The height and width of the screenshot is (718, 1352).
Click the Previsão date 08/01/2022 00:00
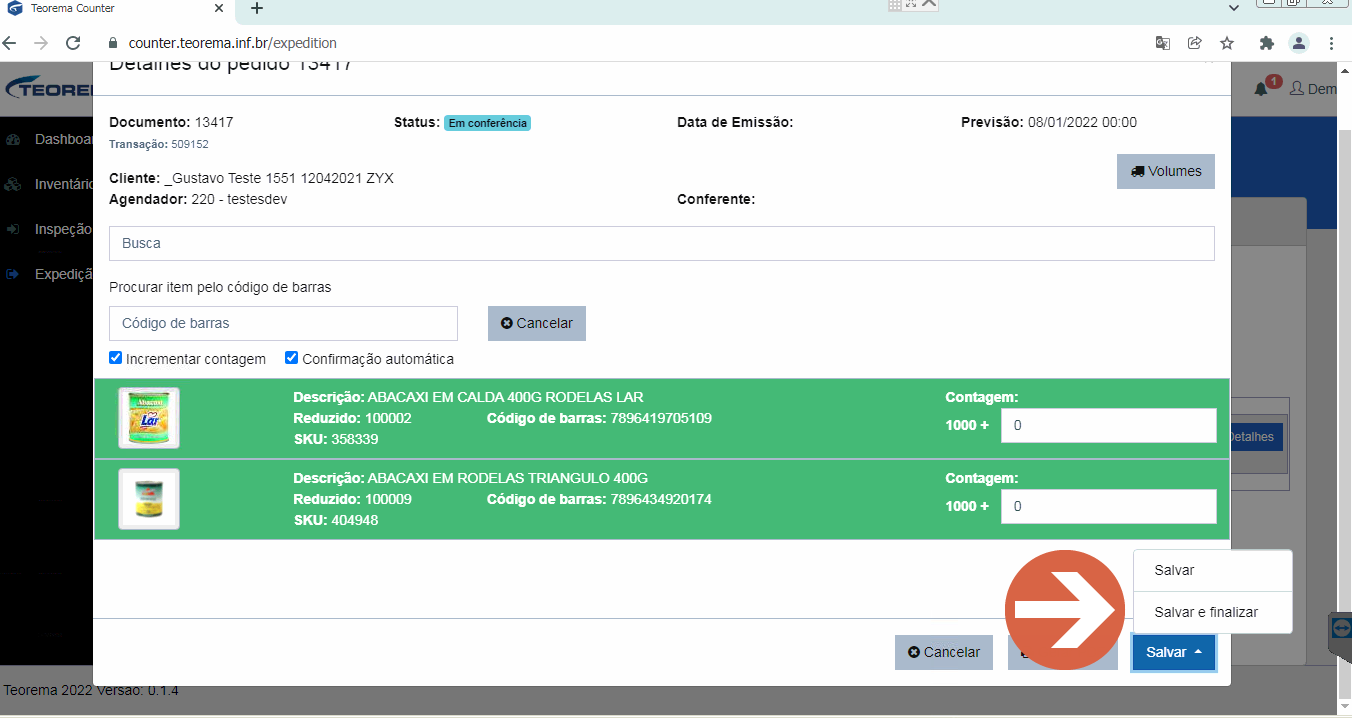click(x=1082, y=122)
